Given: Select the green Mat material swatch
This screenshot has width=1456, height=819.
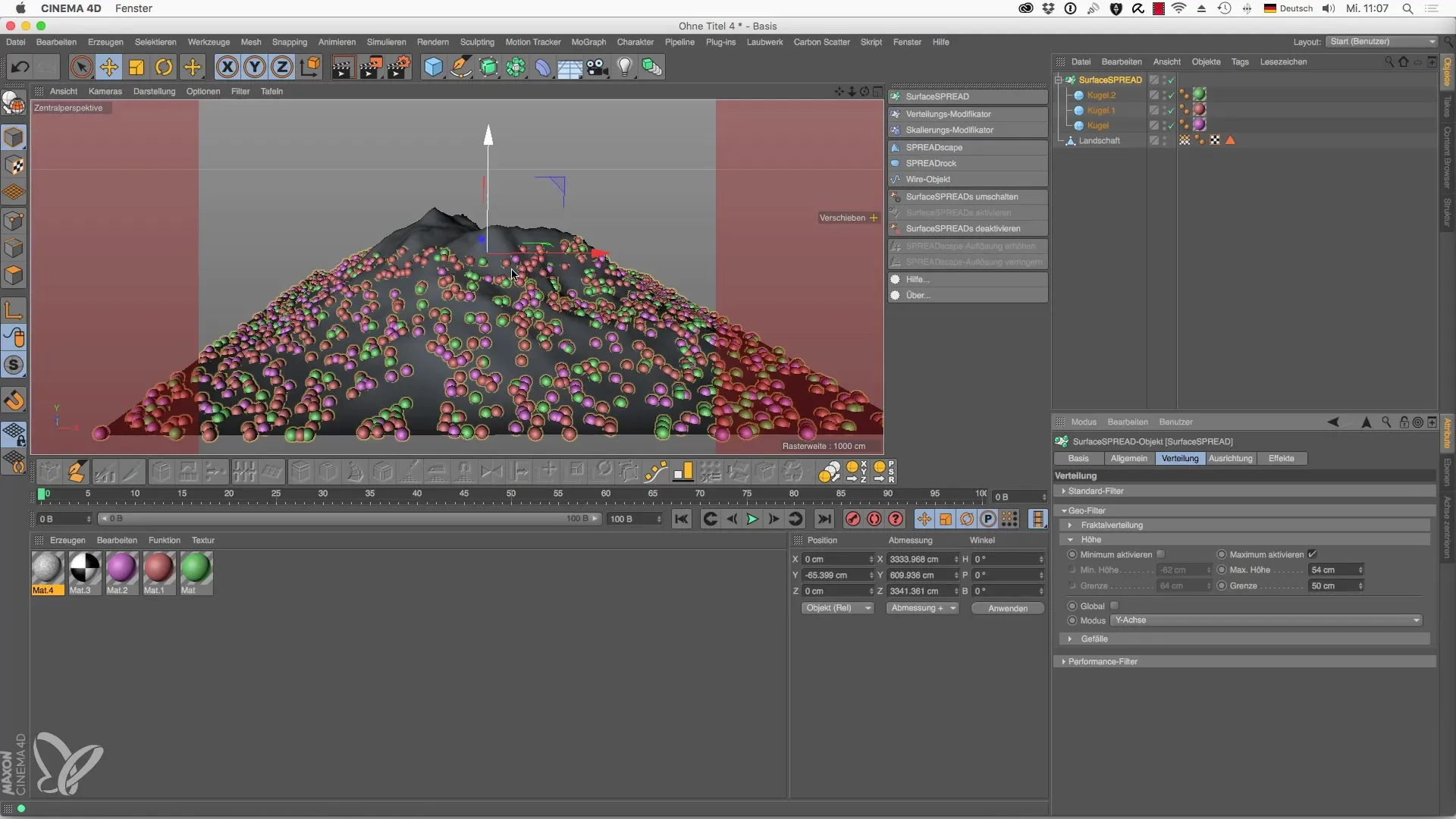Looking at the screenshot, I should click(196, 568).
